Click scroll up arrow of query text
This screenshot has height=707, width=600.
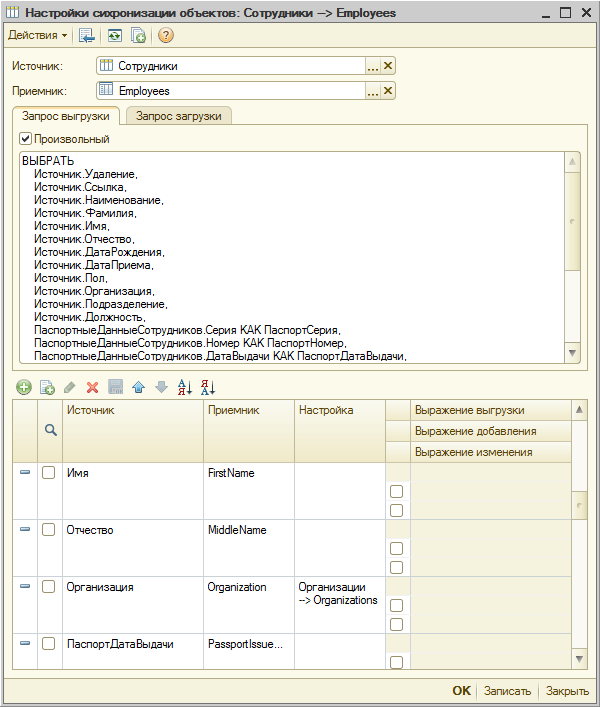tap(572, 161)
